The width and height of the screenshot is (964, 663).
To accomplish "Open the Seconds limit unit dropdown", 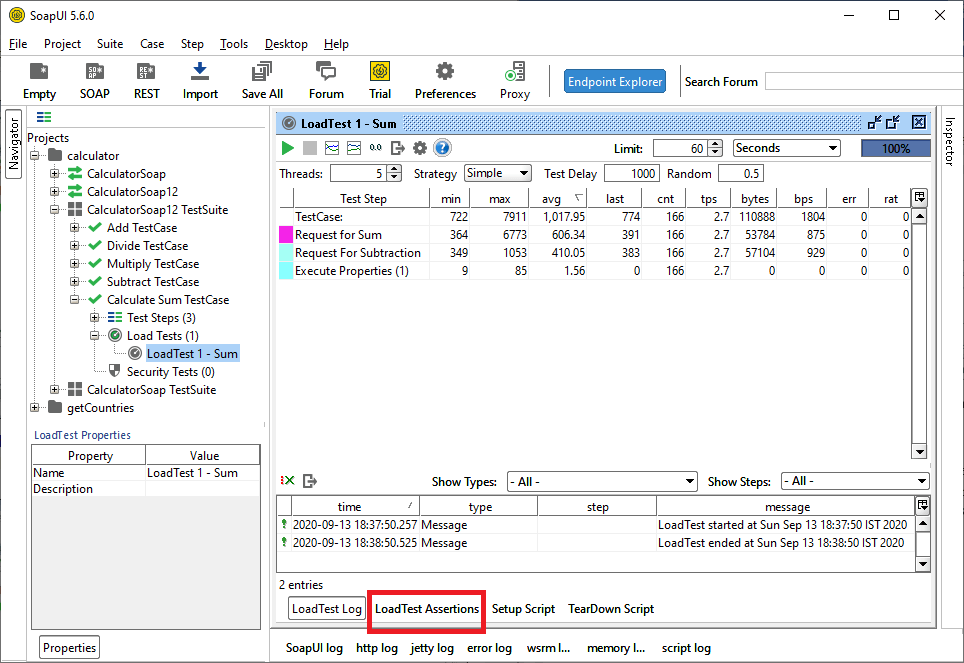I will click(x=786, y=147).
